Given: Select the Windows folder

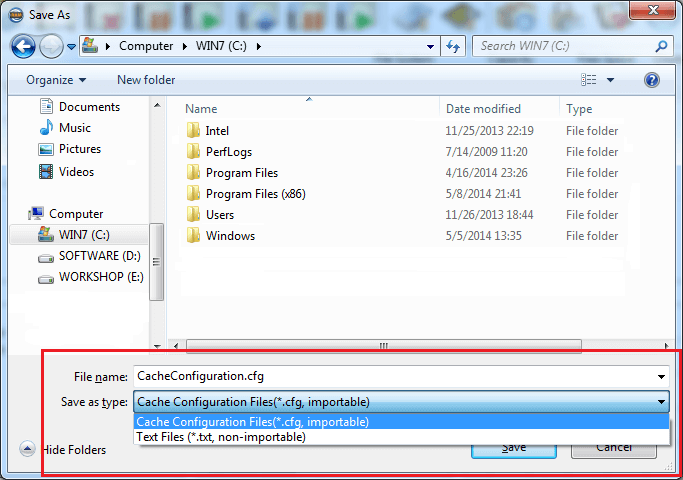Looking at the screenshot, I should coord(230,236).
